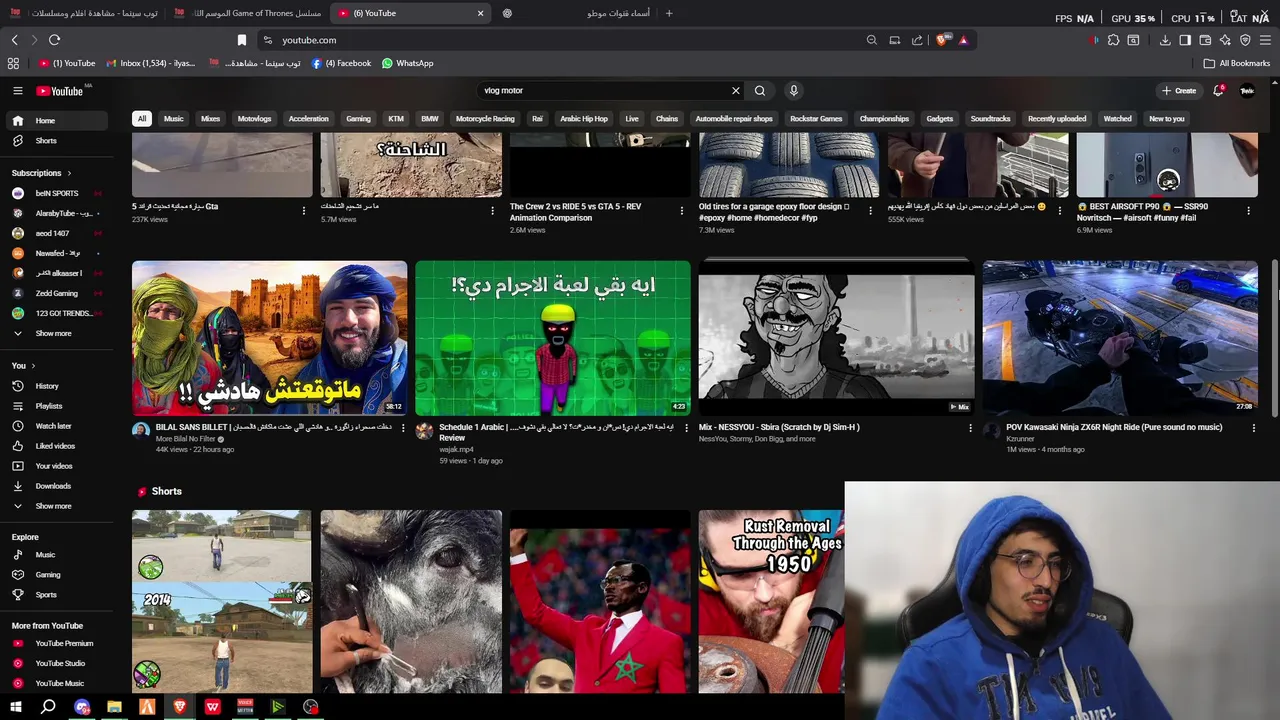Open YouTube guide hamburger menu

(17, 91)
